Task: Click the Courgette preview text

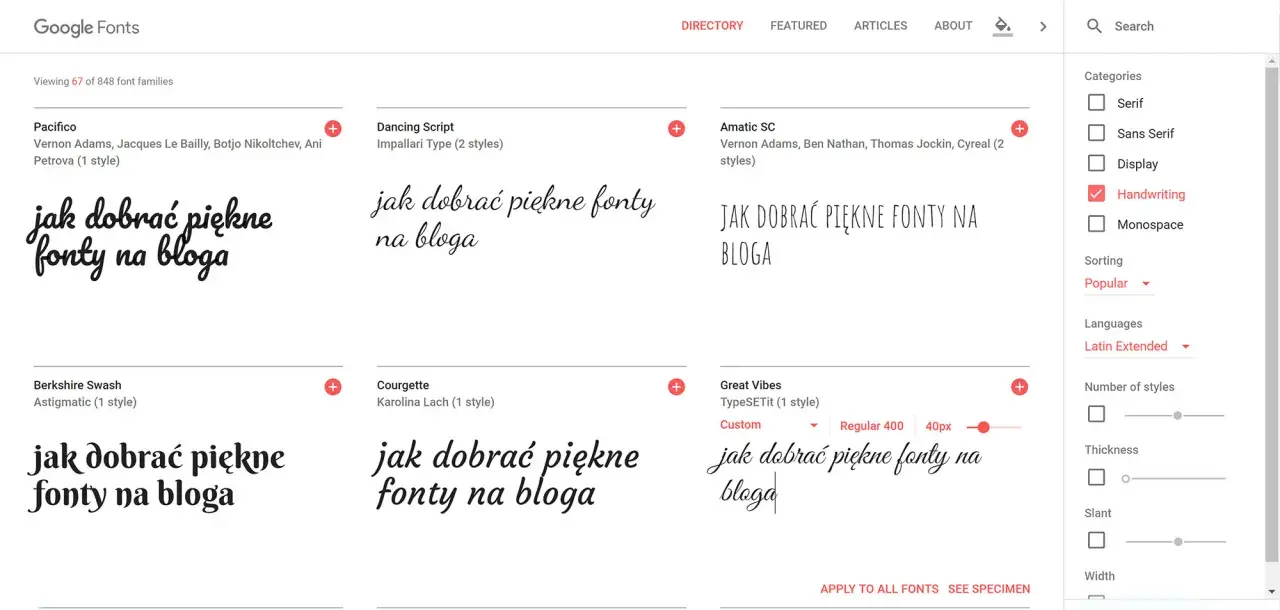Action: coord(507,474)
